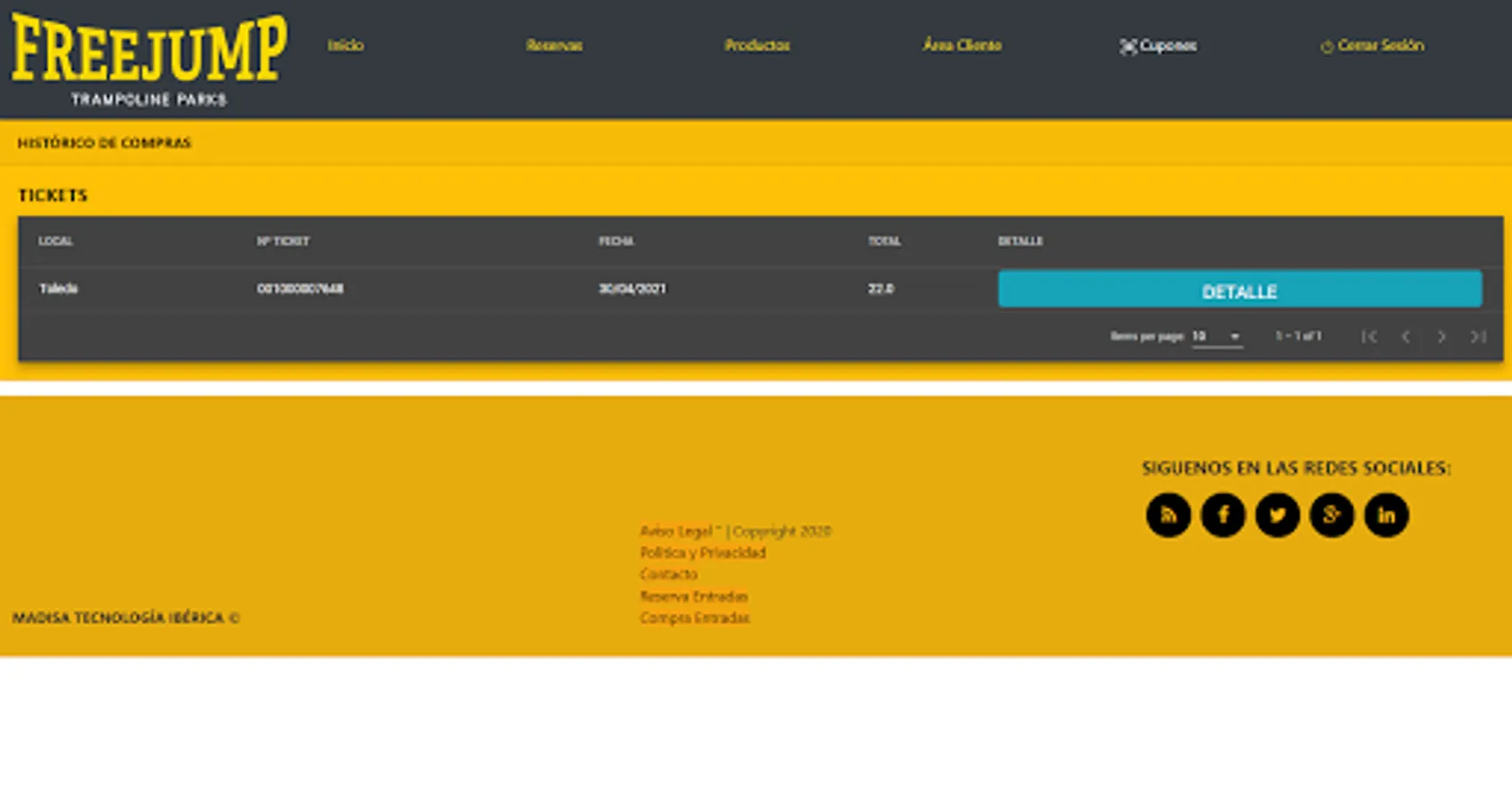
Task: Click the '1 - 1 of 1' pagination label
Action: click(1299, 336)
